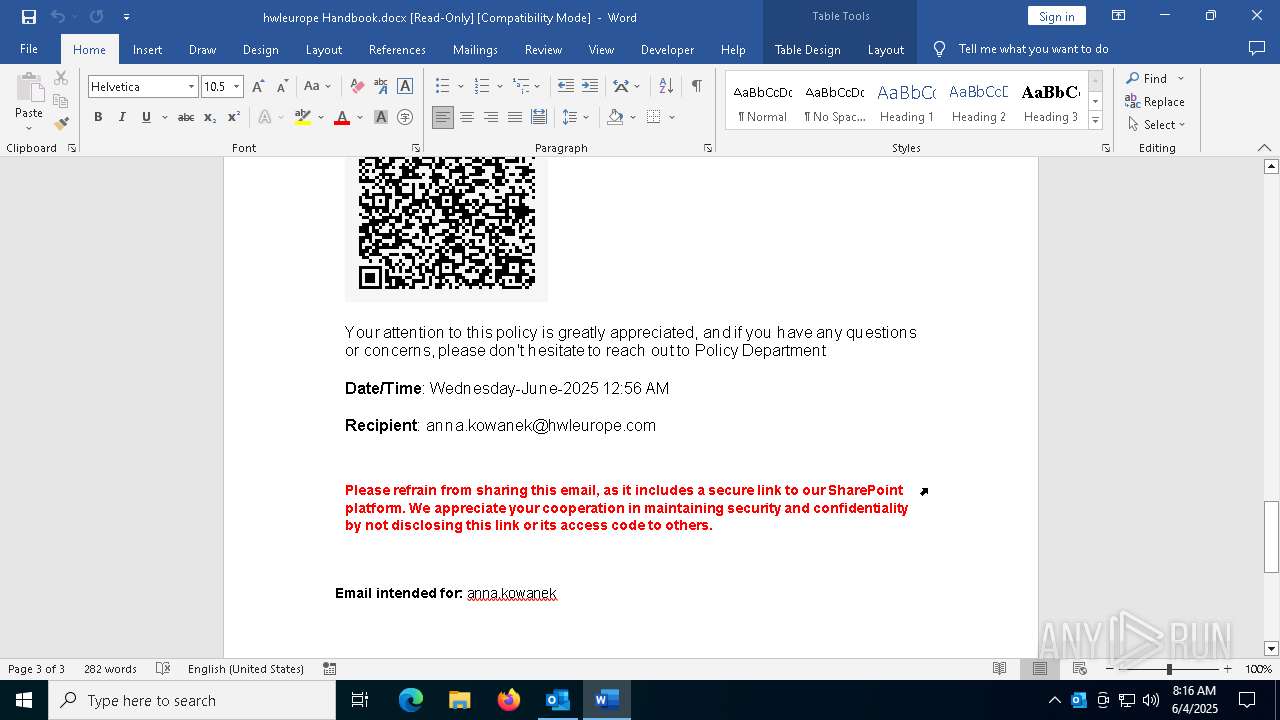1280x720 pixels.
Task: Open the File tab
Action: tap(29, 49)
